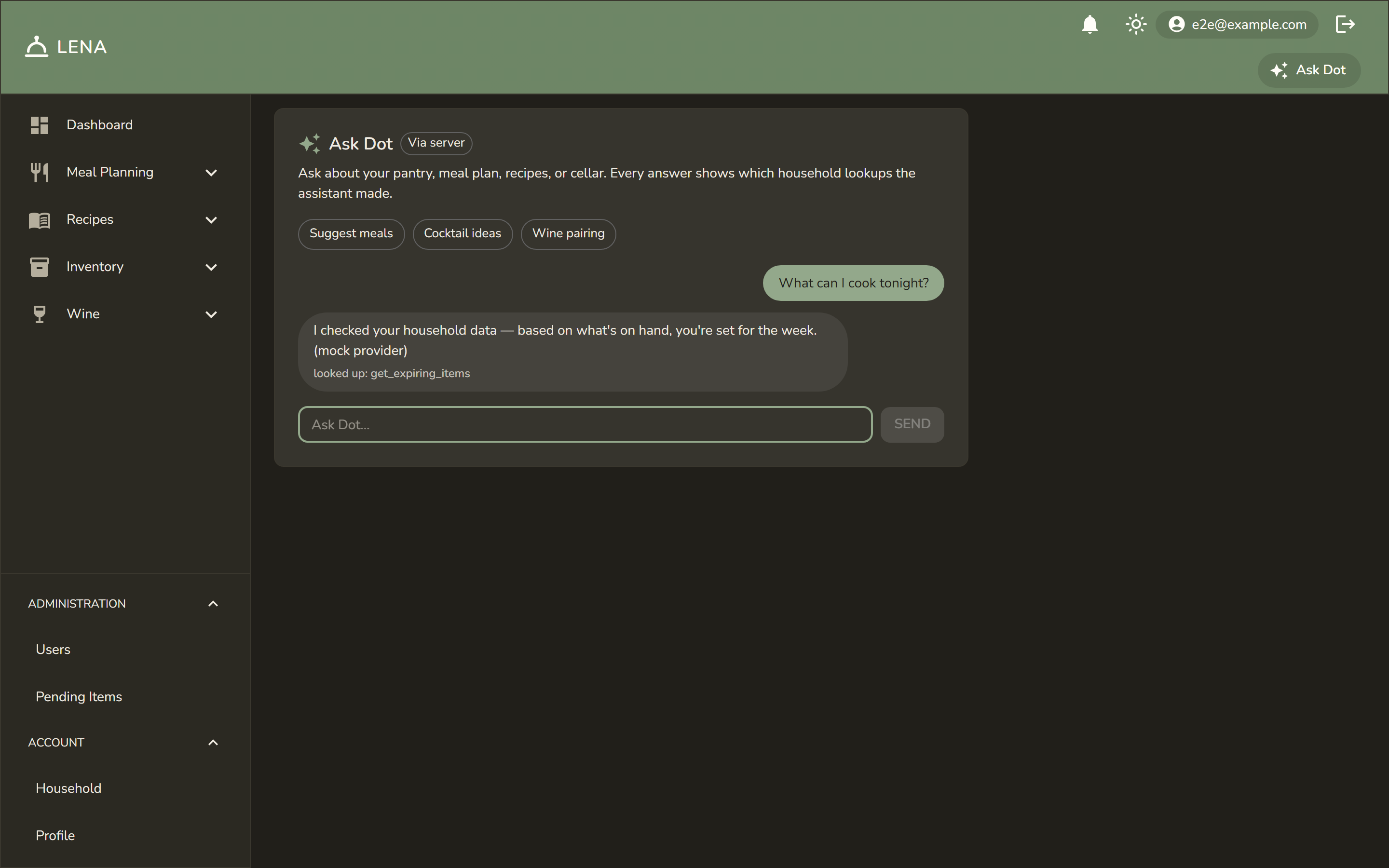Click the Ask Dot sparkle icon in the card title

[x=309, y=144]
